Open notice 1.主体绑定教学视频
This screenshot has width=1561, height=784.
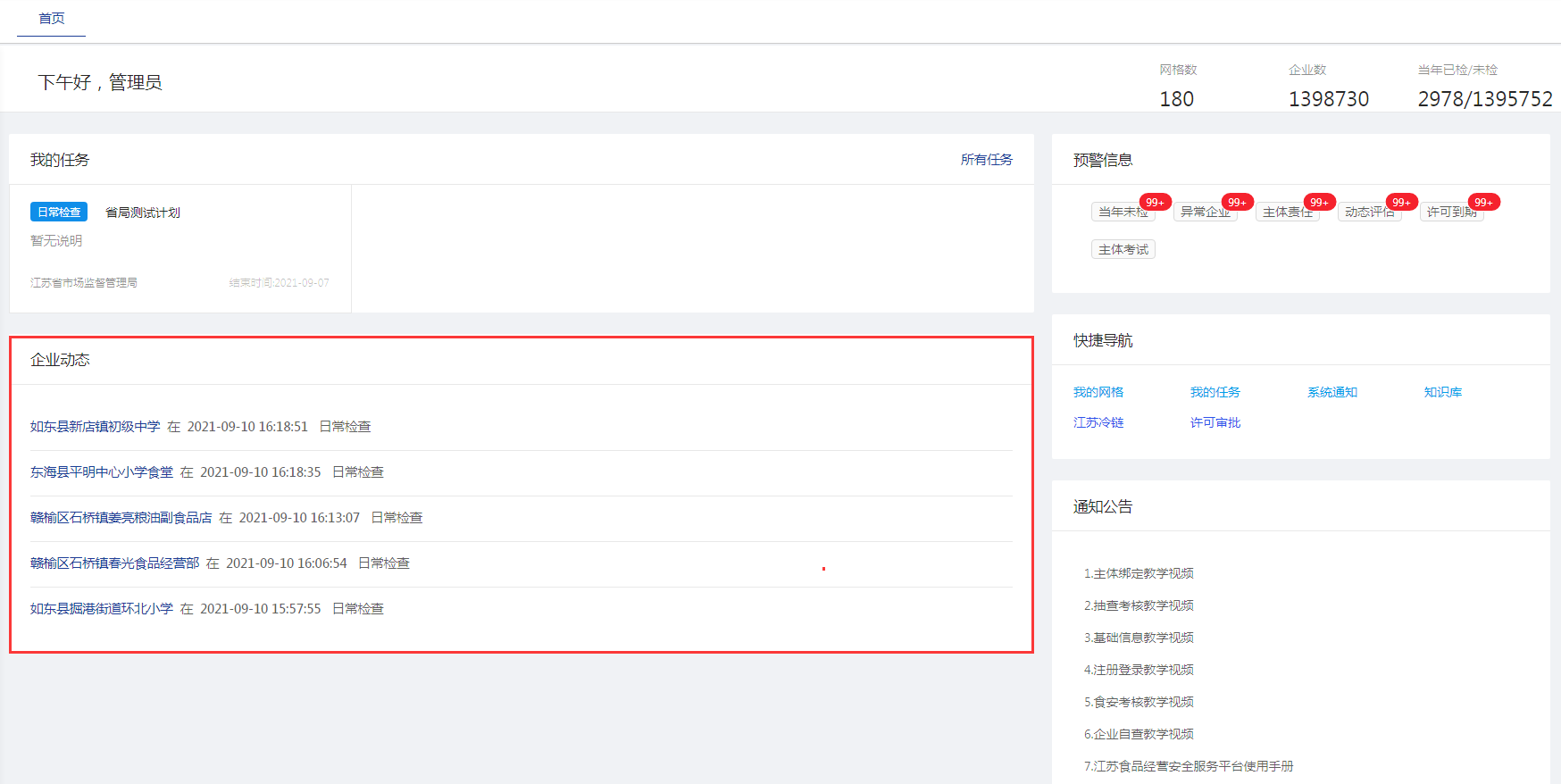click(1139, 574)
